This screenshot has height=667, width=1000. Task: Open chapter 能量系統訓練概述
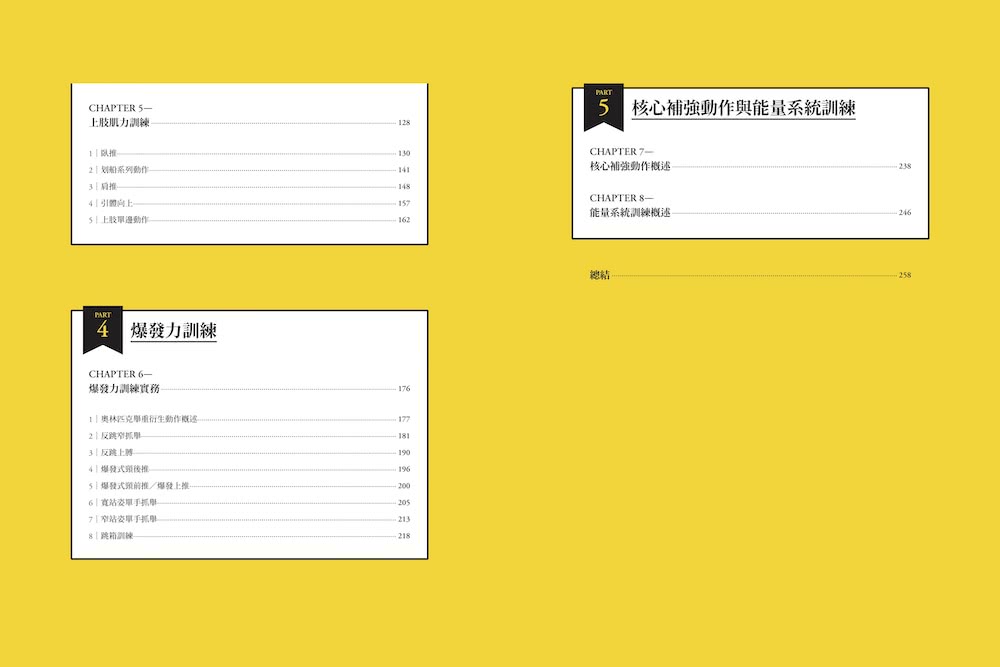point(630,212)
